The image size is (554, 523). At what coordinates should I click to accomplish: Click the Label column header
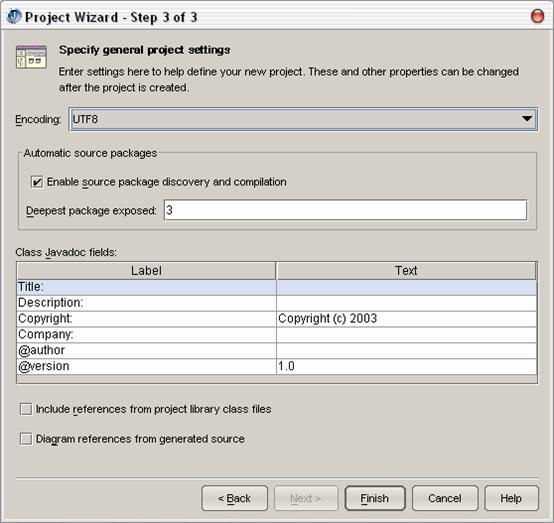(x=146, y=271)
